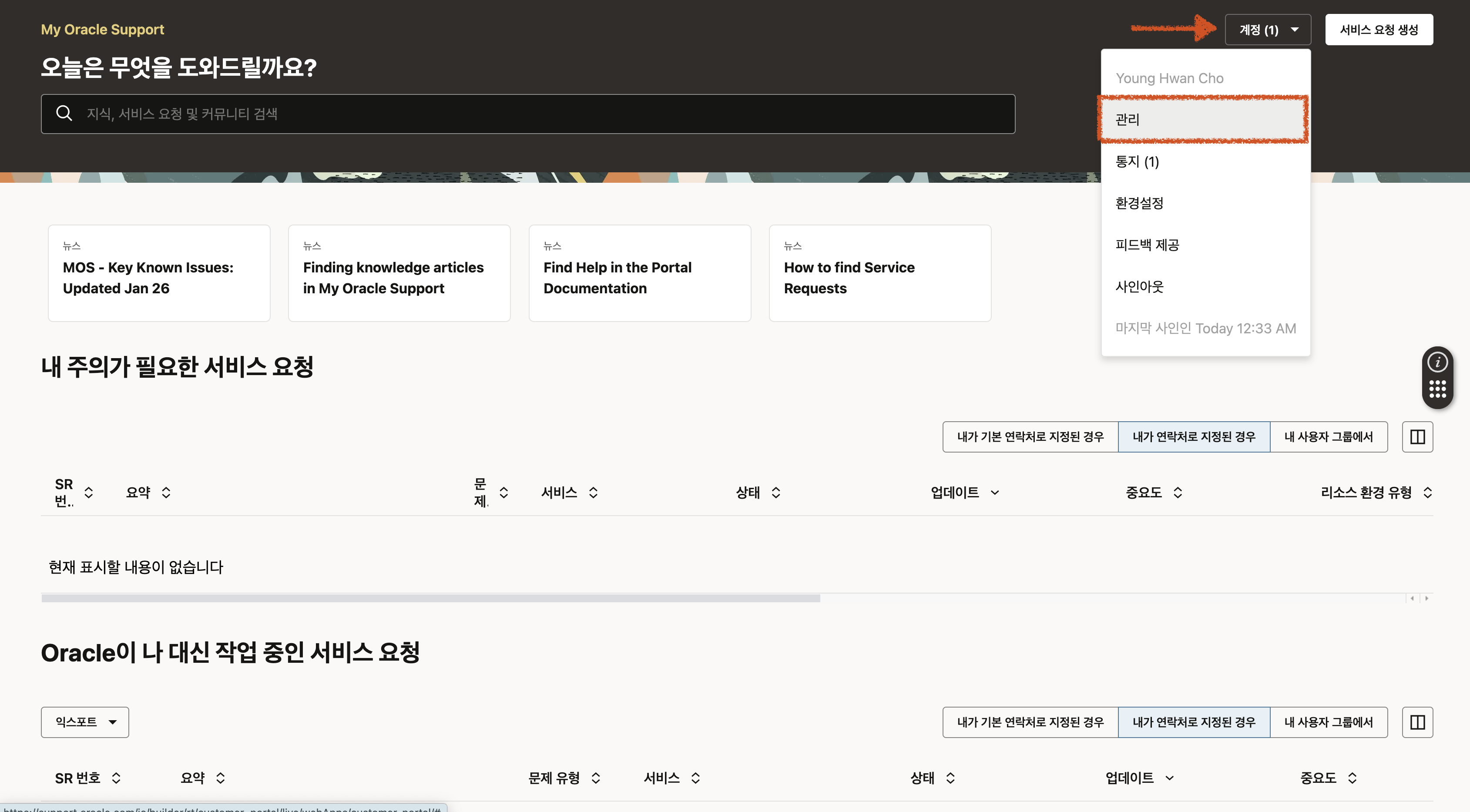The image size is (1470, 812).
Task: Open How to find Service Requests news card
Action: click(879, 273)
